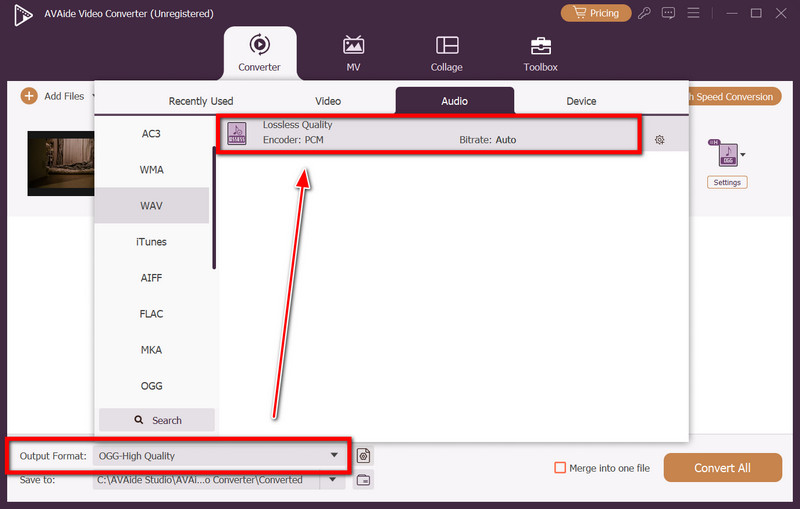Open the feedback chat icon
800x509 pixels.
[668, 13]
